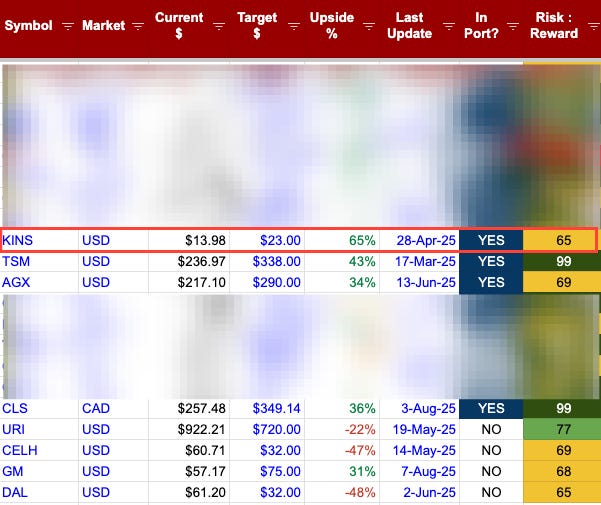Click the CLS symbol cell
The image size is (601, 505).
point(40,408)
